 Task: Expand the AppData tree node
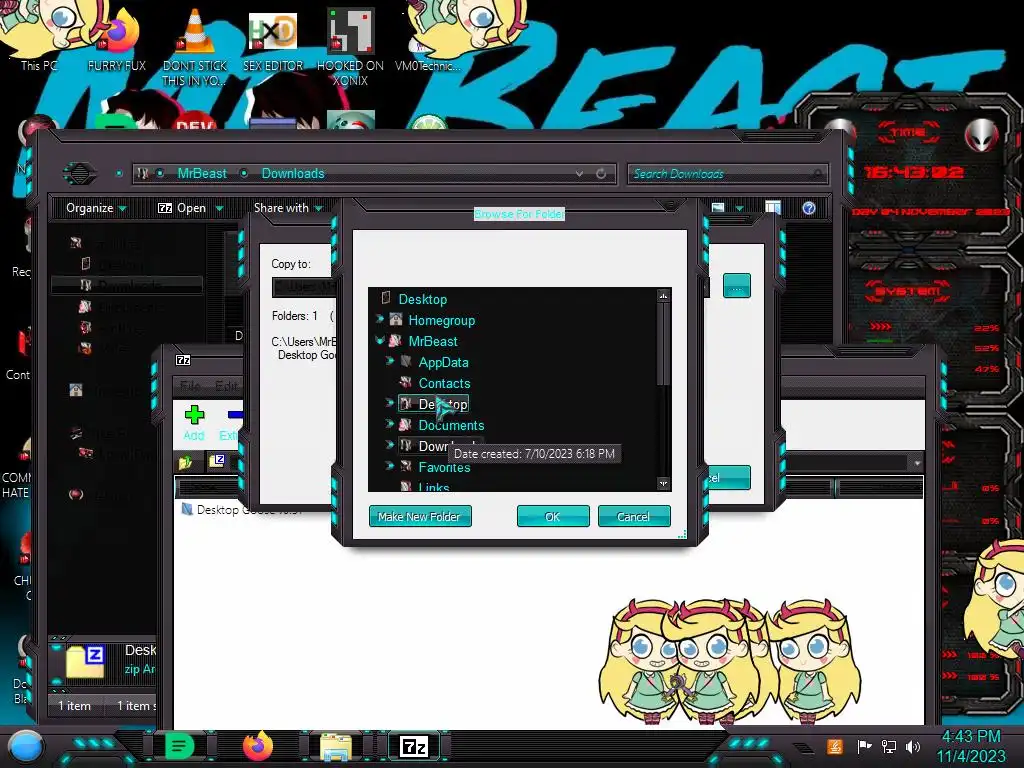point(390,361)
